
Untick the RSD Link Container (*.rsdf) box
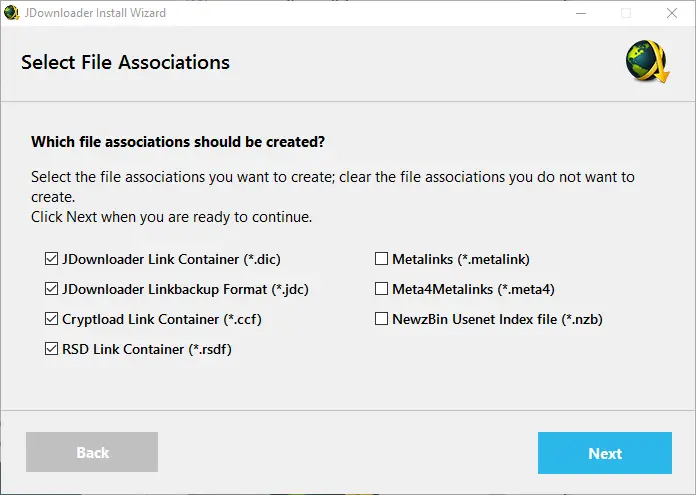(x=51, y=349)
